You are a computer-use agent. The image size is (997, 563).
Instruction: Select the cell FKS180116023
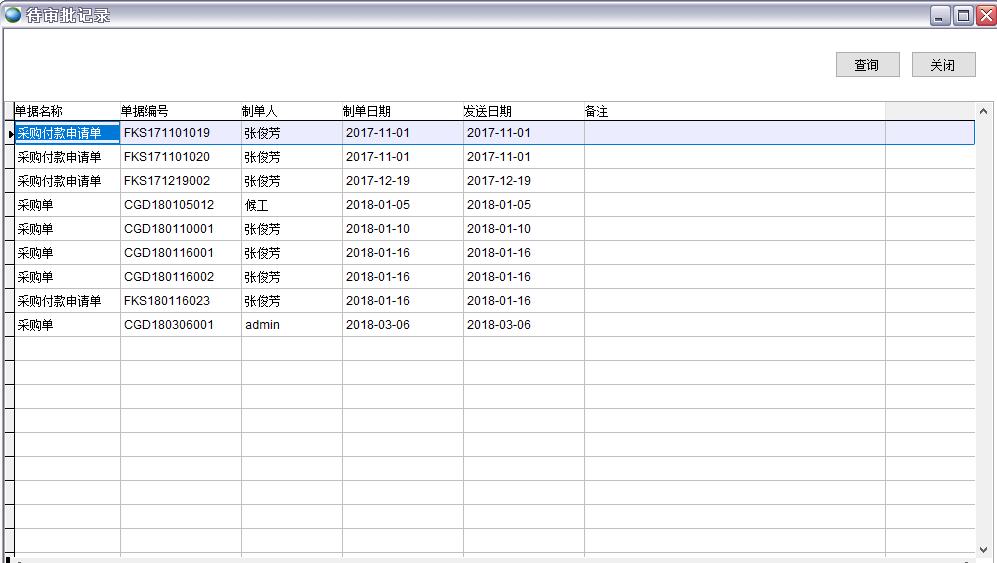pyautogui.click(x=167, y=301)
